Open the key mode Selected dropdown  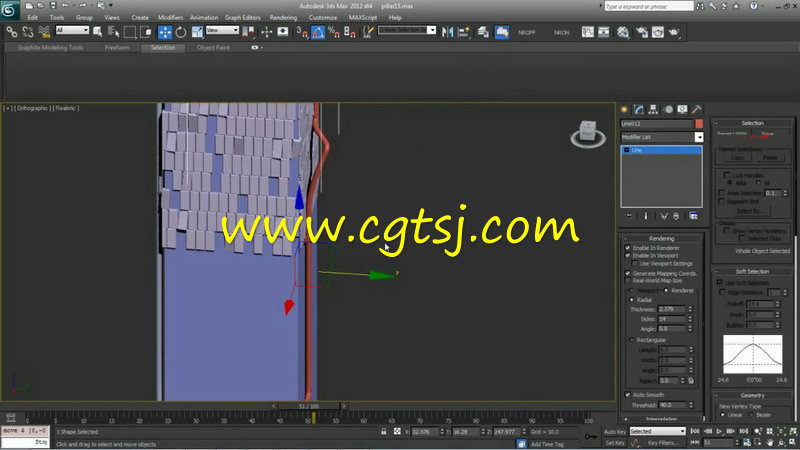657,432
